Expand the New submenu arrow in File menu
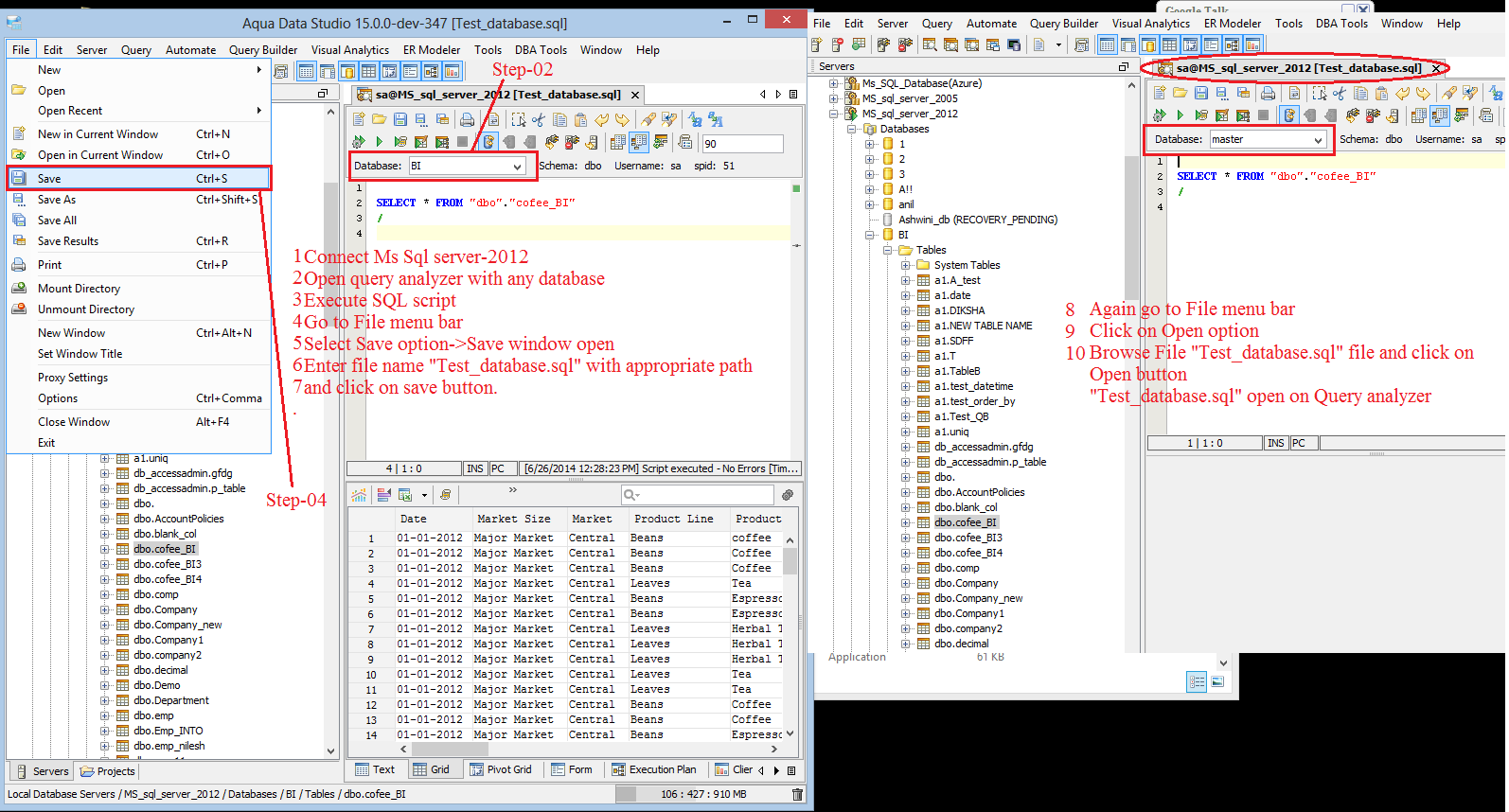Image resolution: width=1509 pixels, height=812 pixels. 258,69
